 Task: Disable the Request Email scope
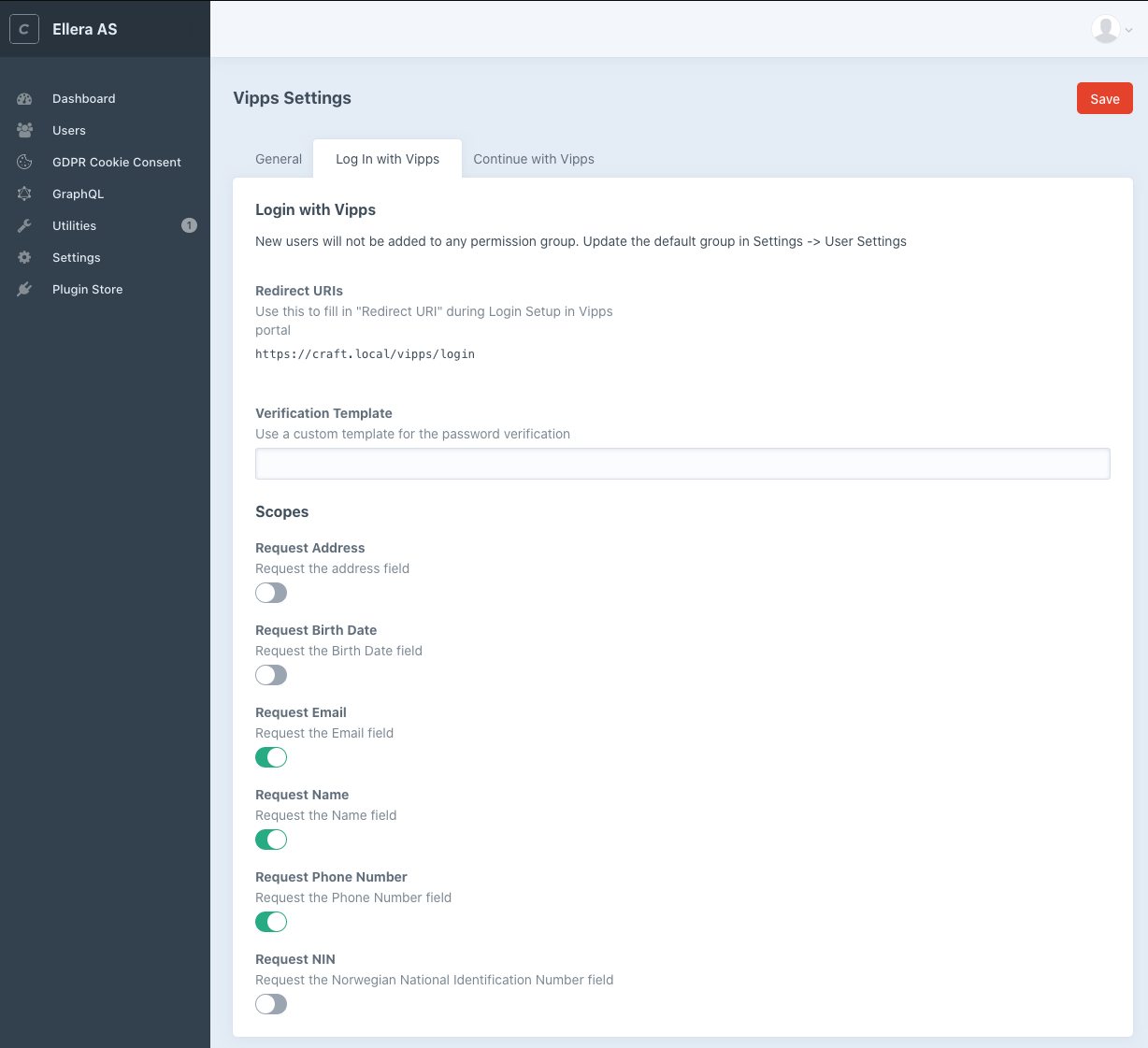pos(271,757)
